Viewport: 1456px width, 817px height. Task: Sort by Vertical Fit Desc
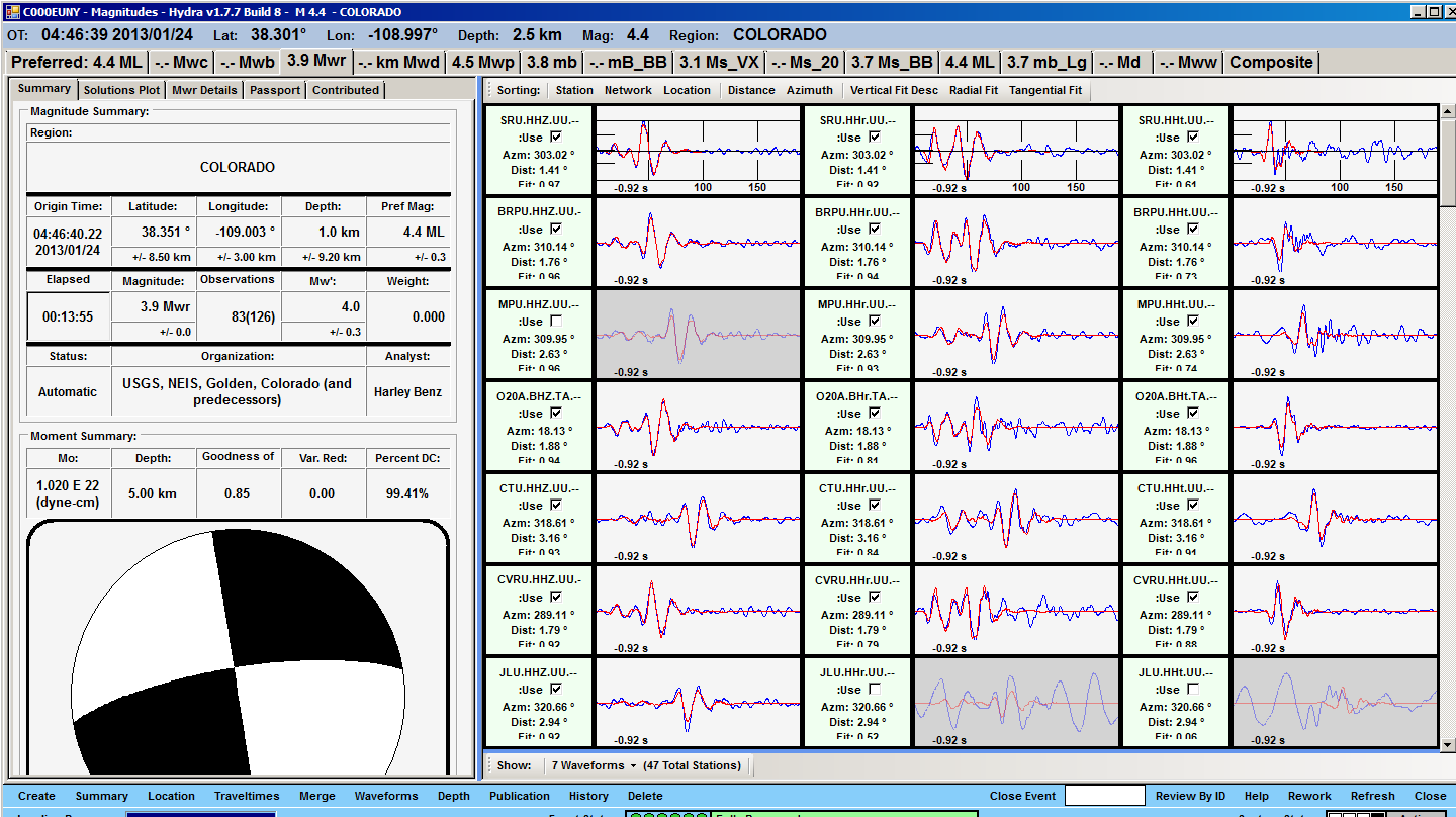click(894, 90)
